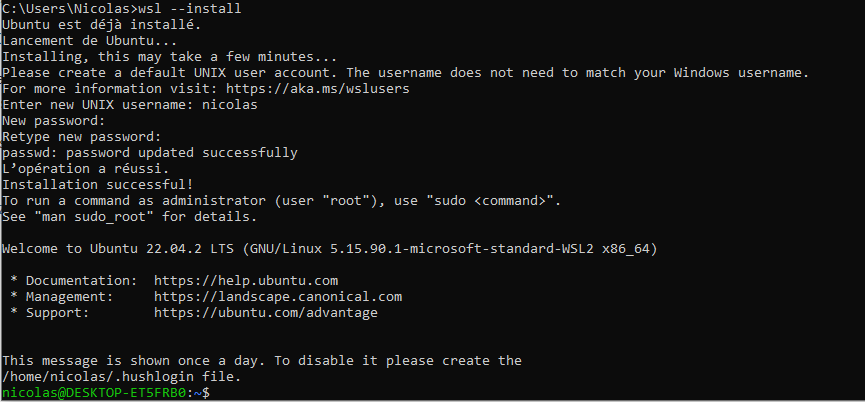The width and height of the screenshot is (865, 402).
Task: Click 'passwd: password updated successfully' message
Action: tap(149, 153)
